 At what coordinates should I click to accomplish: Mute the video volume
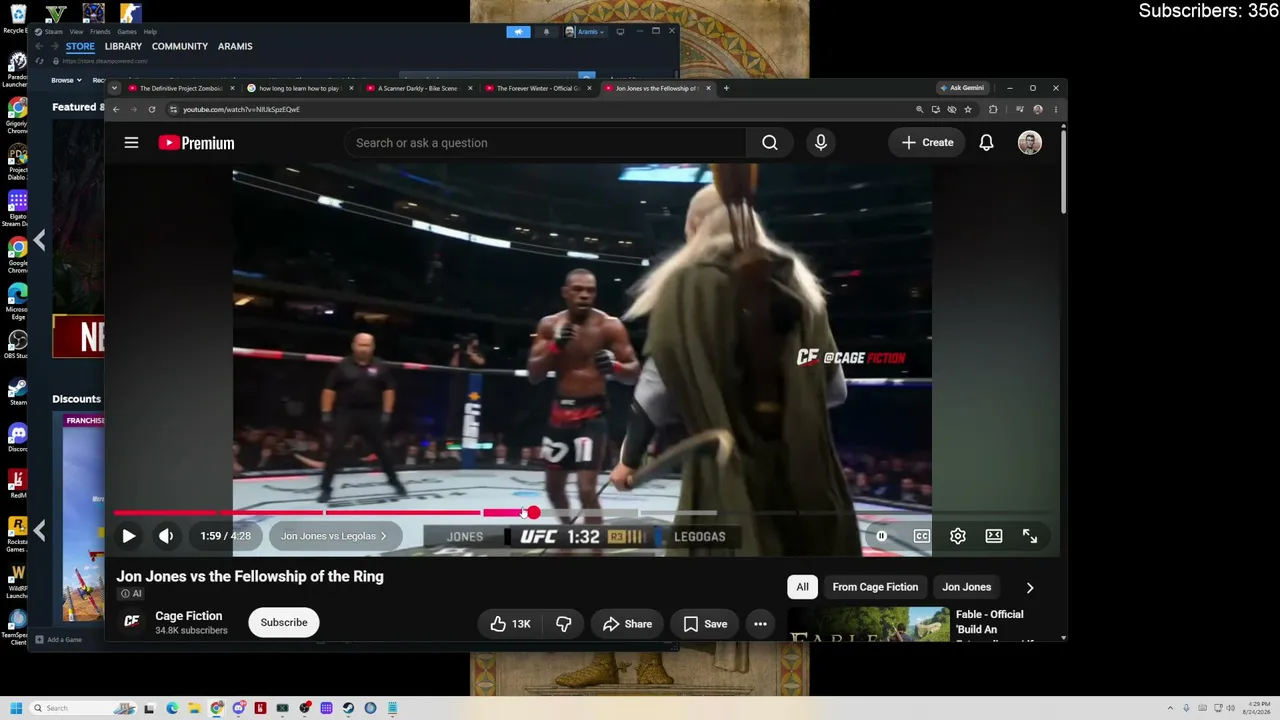point(166,536)
